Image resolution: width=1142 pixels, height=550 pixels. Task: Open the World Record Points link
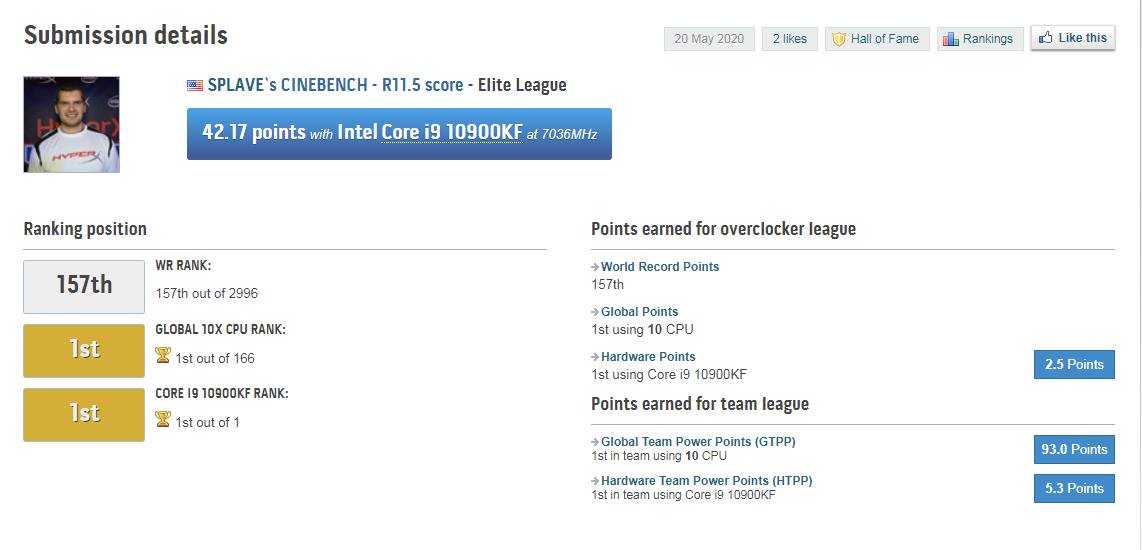point(660,267)
